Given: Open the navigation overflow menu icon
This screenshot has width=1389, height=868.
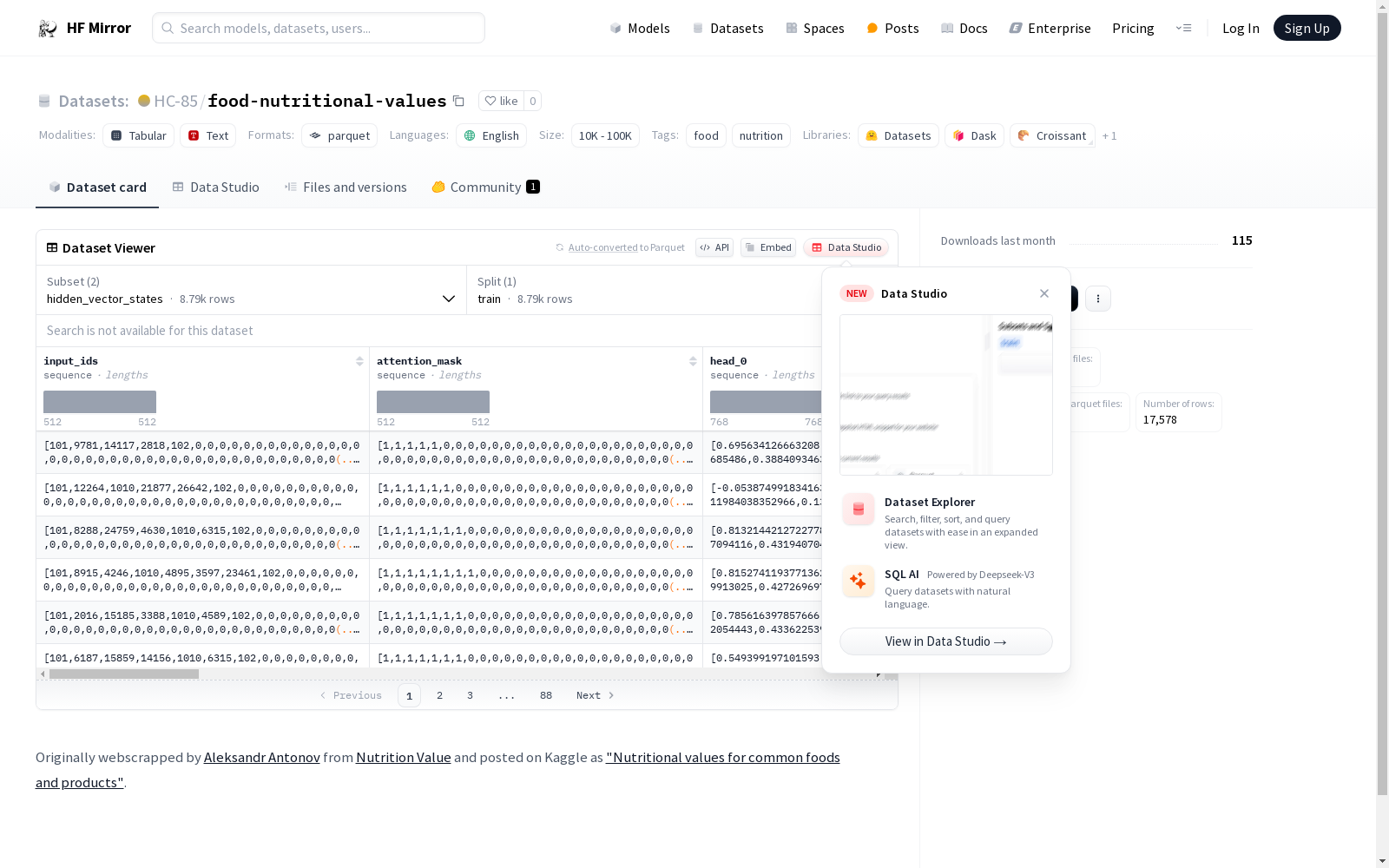Looking at the screenshot, I should coord(1183,28).
